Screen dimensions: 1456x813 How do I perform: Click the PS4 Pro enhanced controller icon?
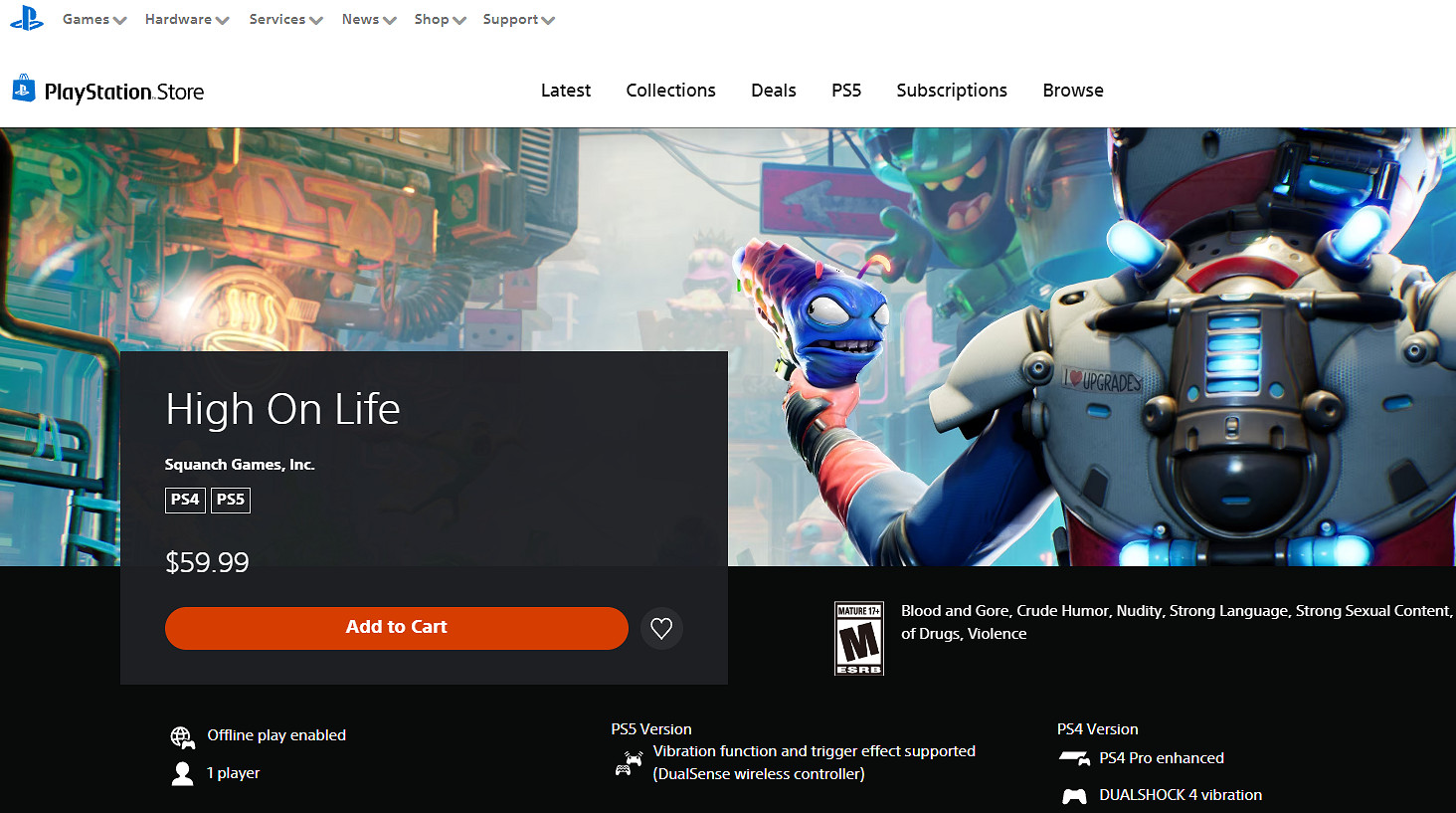(x=1073, y=757)
